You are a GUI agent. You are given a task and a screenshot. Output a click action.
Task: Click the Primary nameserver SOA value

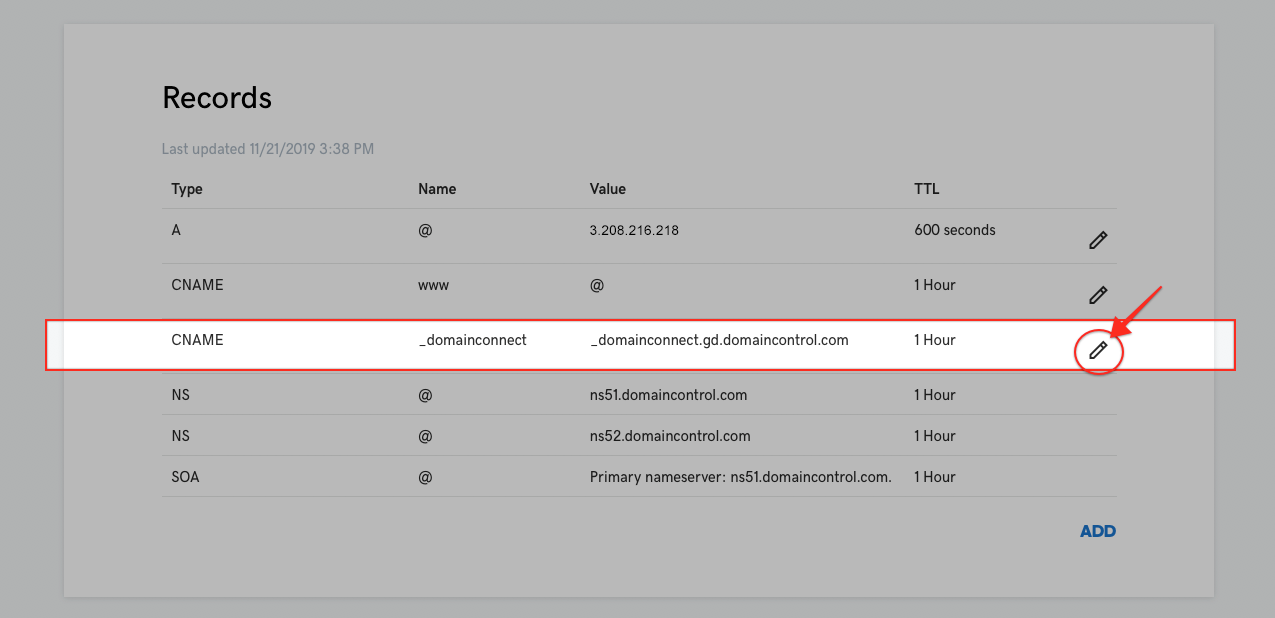click(x=741, y=477)
